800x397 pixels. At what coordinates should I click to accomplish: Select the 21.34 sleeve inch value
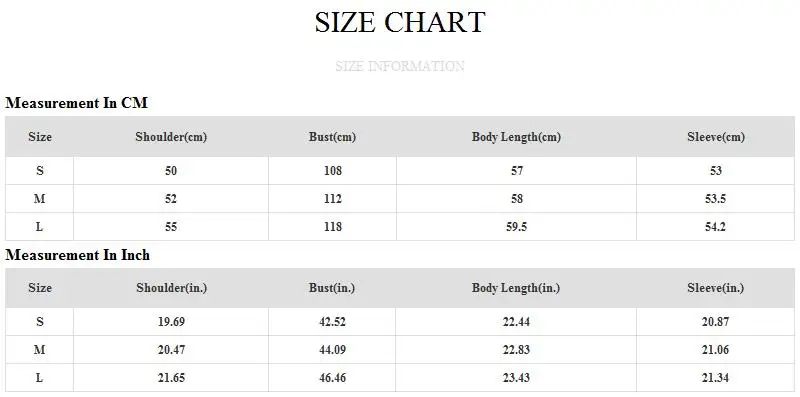[x=715, y=378]
